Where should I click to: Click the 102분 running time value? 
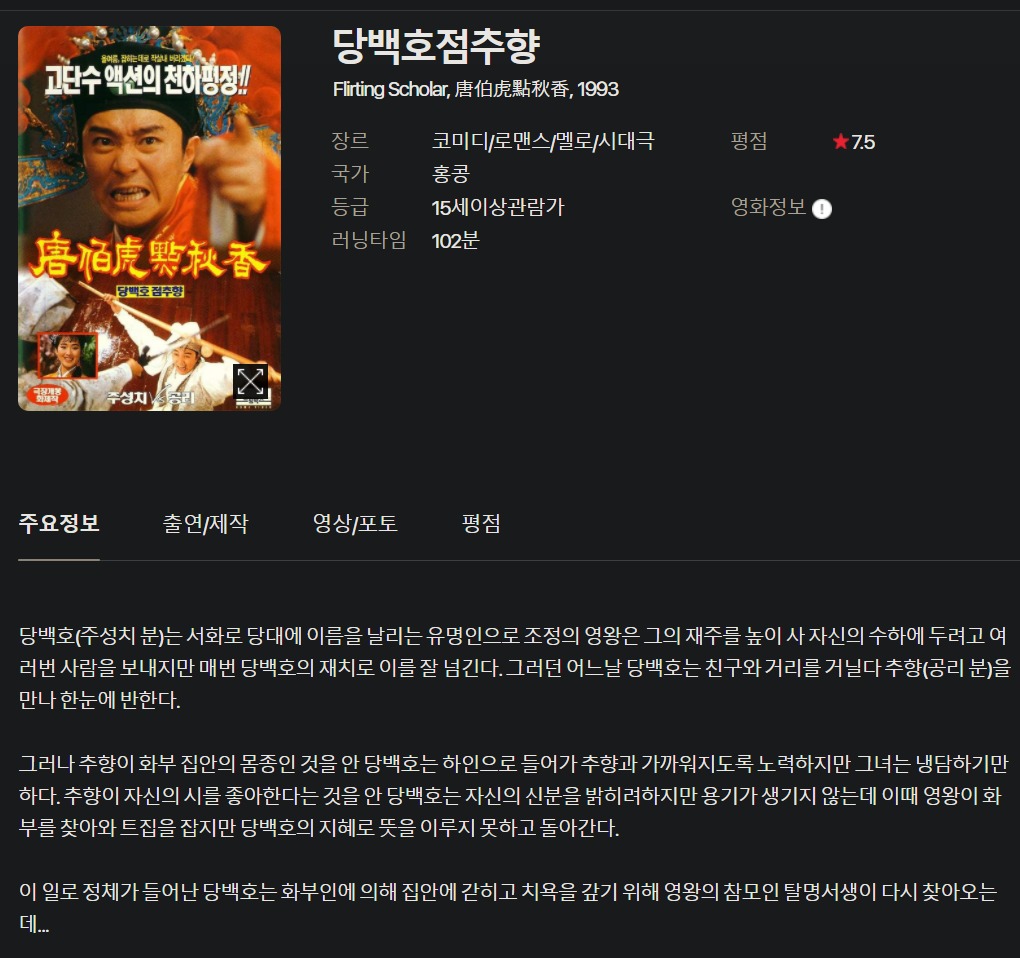455,241
